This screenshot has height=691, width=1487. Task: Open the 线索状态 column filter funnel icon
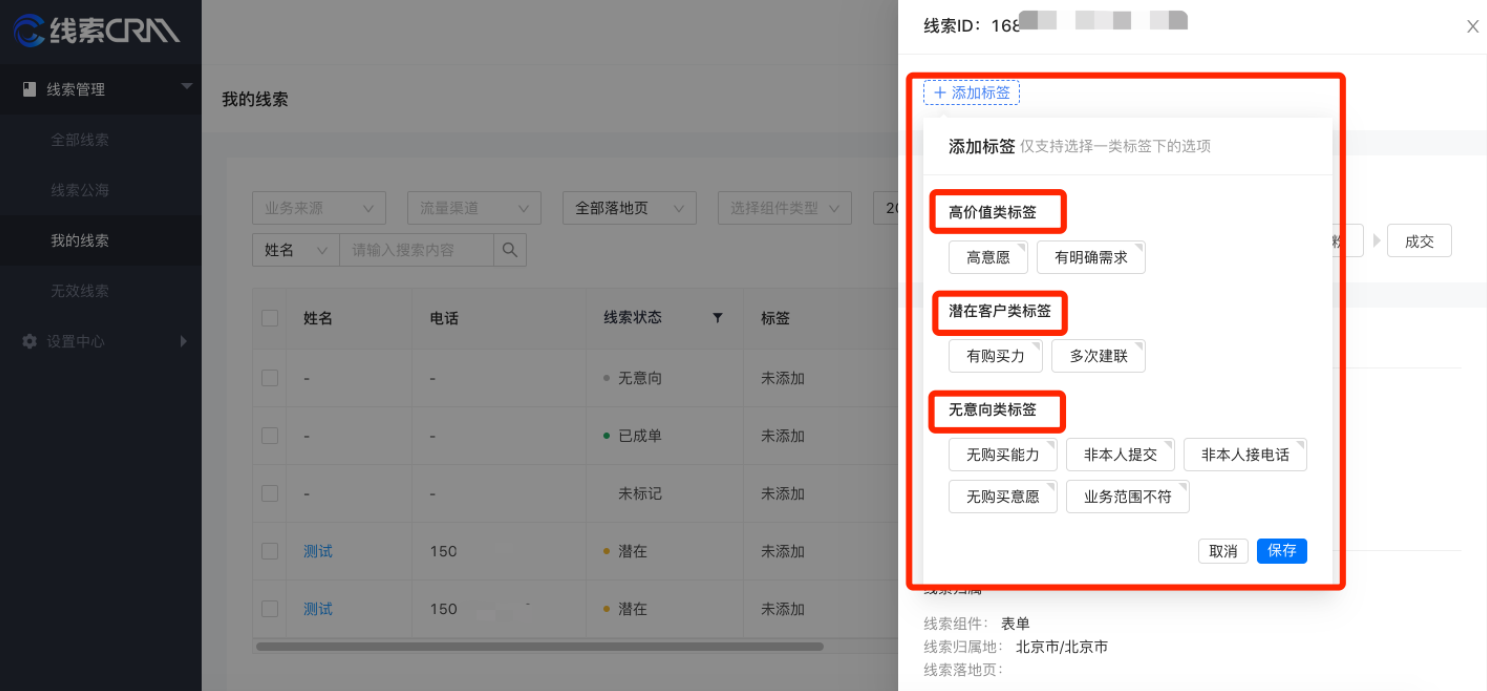pyautogui.click(x=717, y=318)
